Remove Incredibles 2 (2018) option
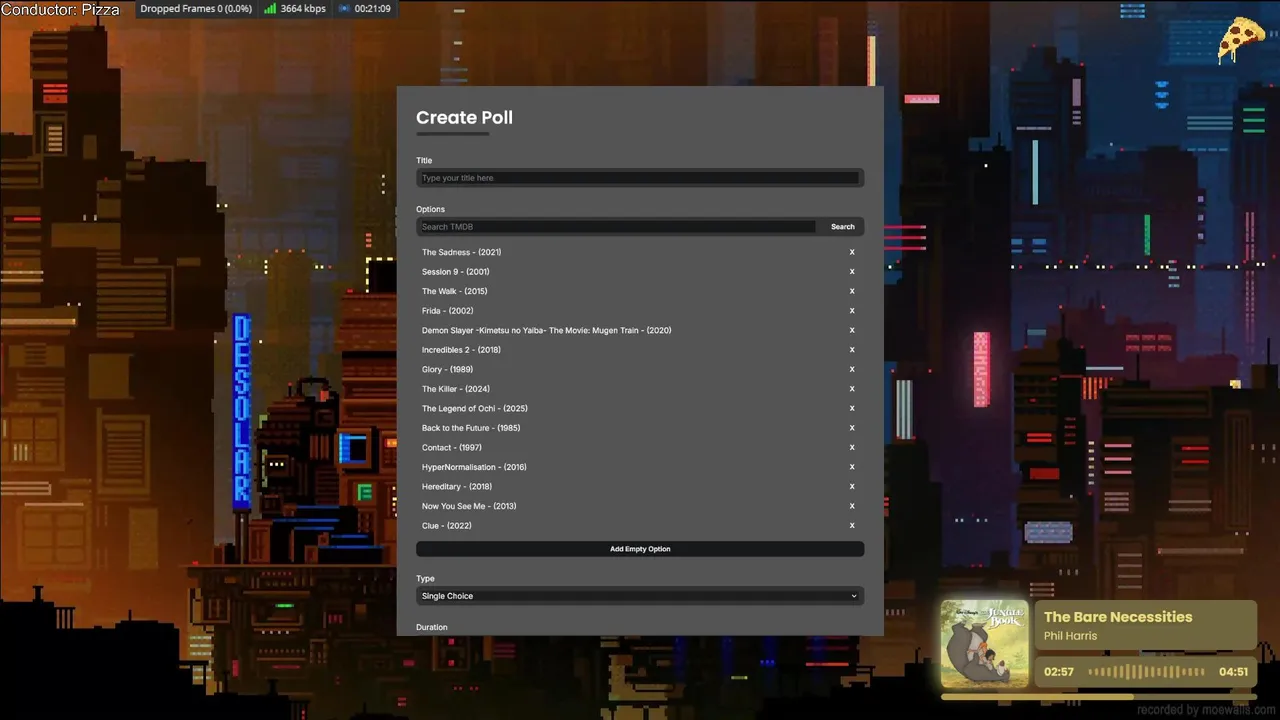The width and height of the screenshot is (1280, 720). tap(852, 350)
